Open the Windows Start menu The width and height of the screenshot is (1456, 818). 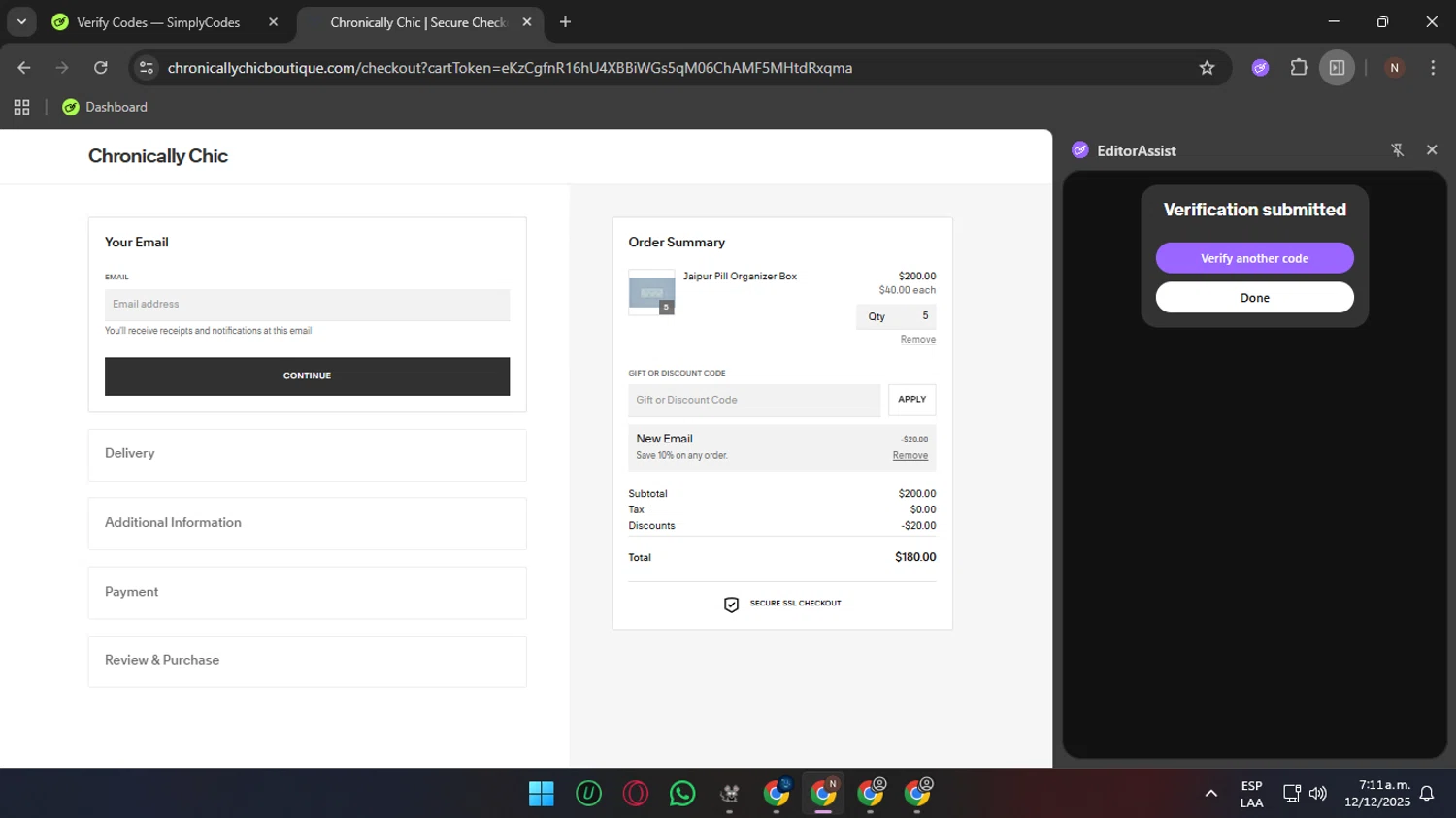[541, 794]
